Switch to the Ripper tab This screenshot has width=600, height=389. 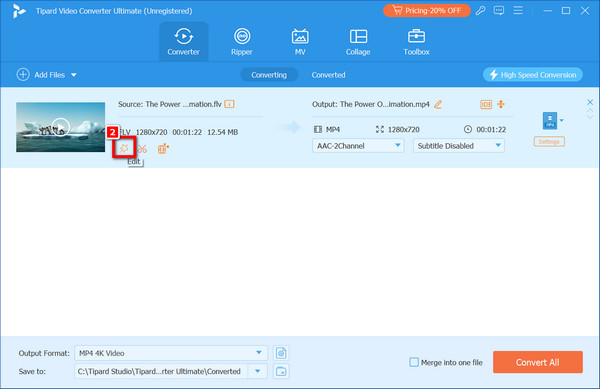coord(241,42)
